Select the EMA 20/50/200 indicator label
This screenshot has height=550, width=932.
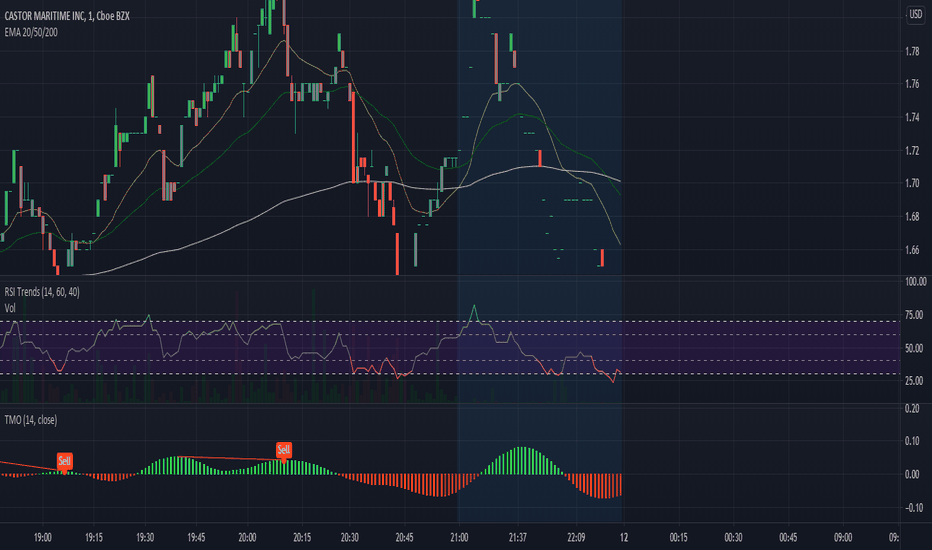(x=31, y=32)
